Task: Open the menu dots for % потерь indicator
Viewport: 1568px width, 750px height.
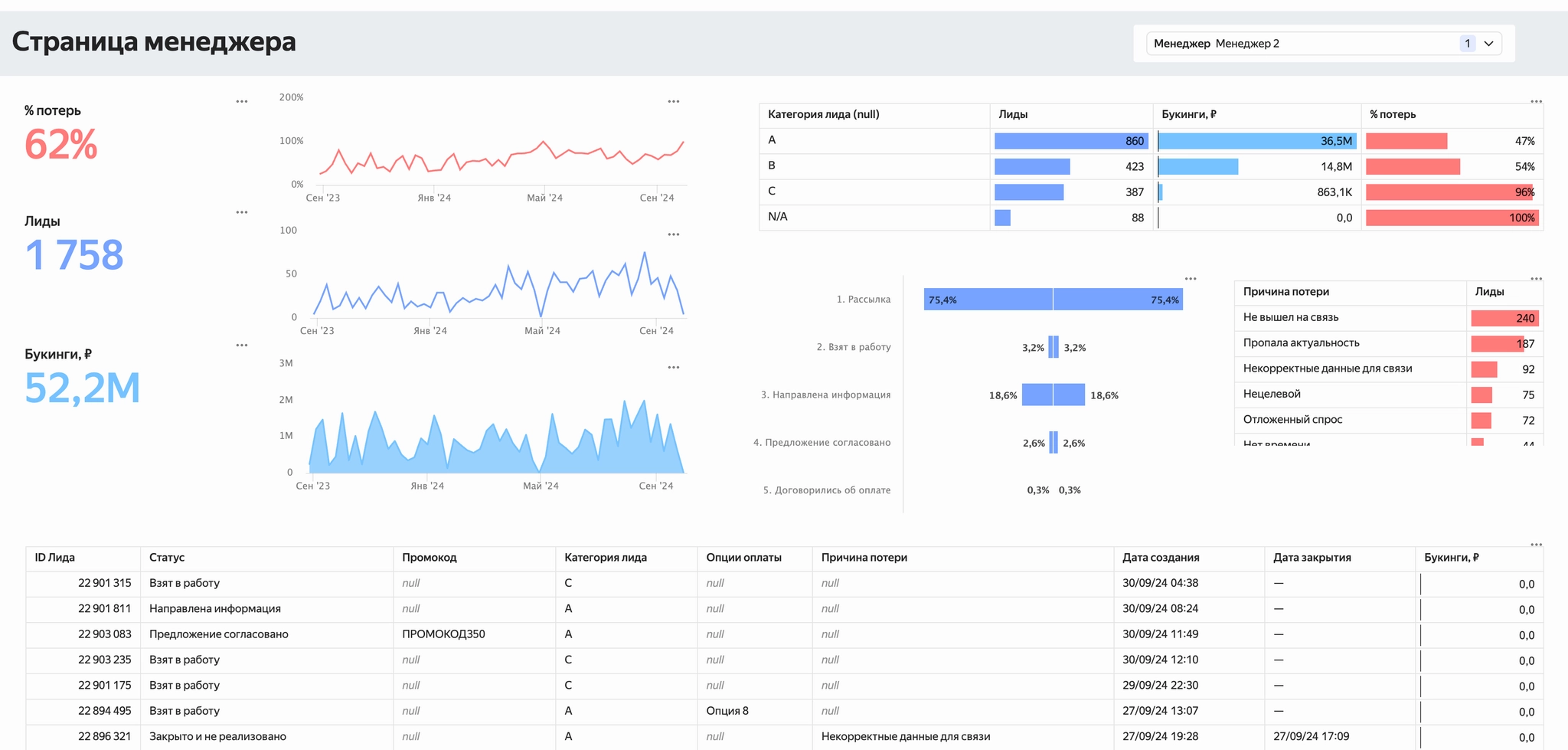Action: click(242, 102)
